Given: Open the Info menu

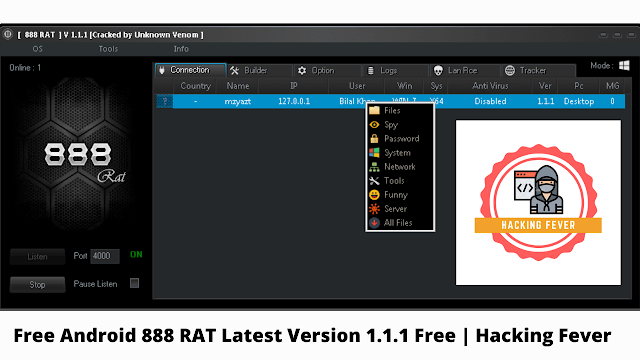Looking at the screenshot, I should [181, 49].
